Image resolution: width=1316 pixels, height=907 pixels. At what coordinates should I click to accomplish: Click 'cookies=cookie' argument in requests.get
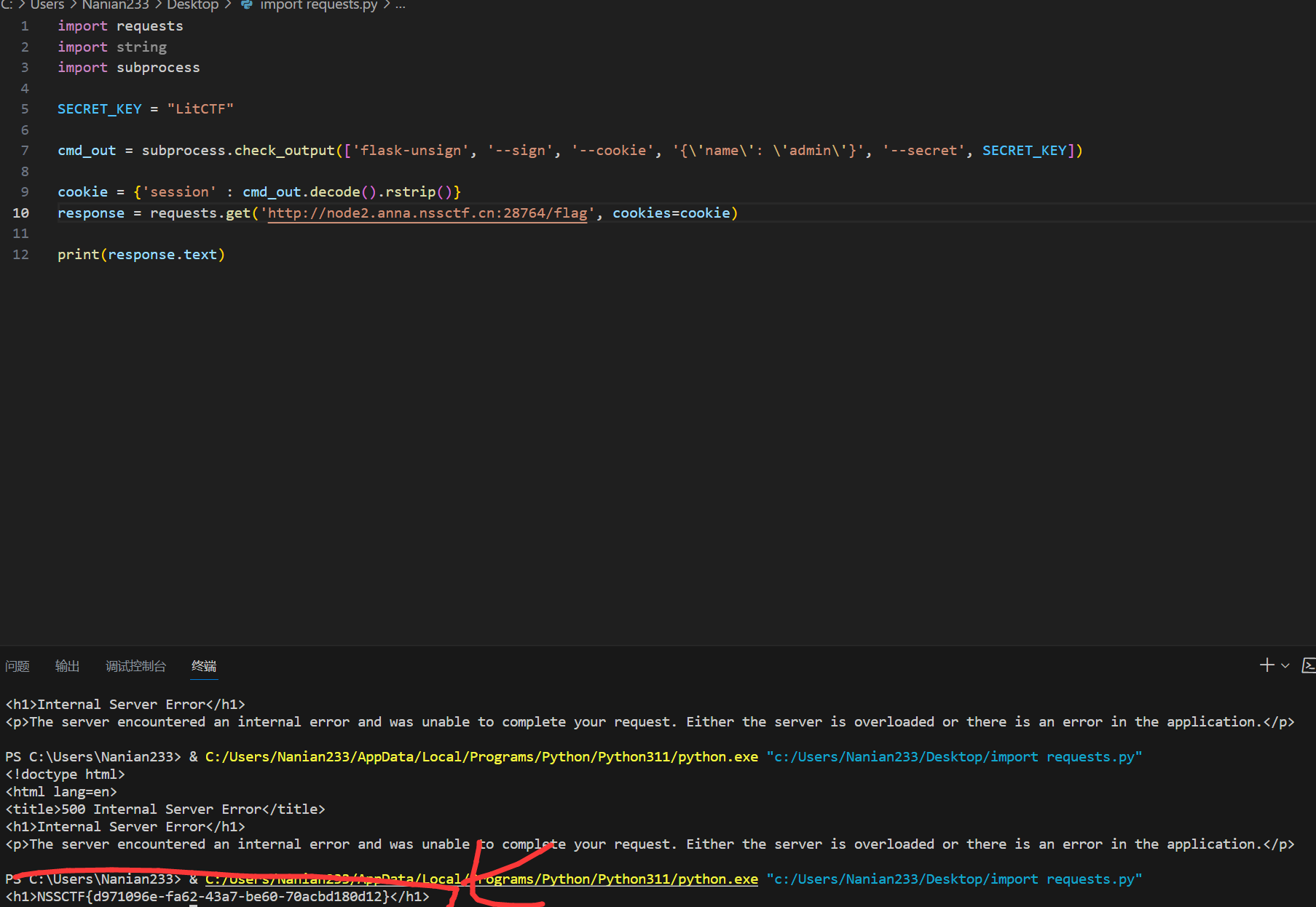point(671,213)
